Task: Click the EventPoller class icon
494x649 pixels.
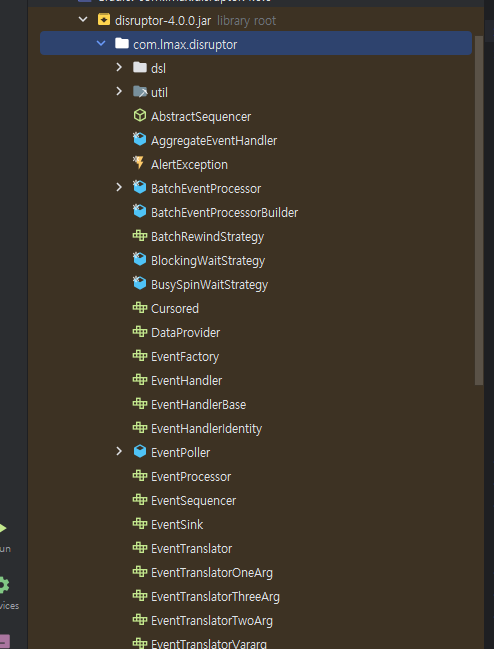Action: pyautogui.click(x=140, y=451)
